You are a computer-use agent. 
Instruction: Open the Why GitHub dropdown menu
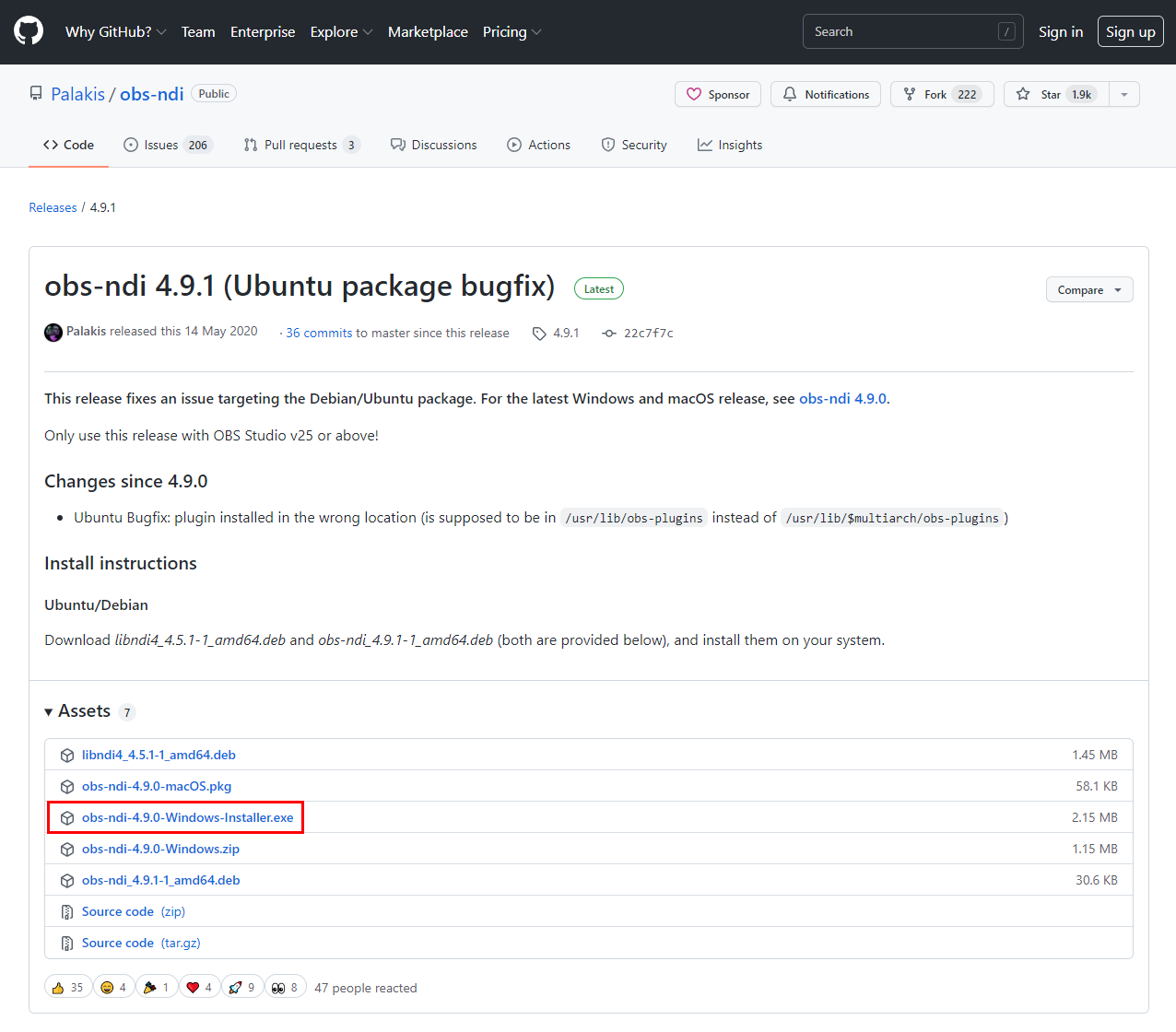115,31
